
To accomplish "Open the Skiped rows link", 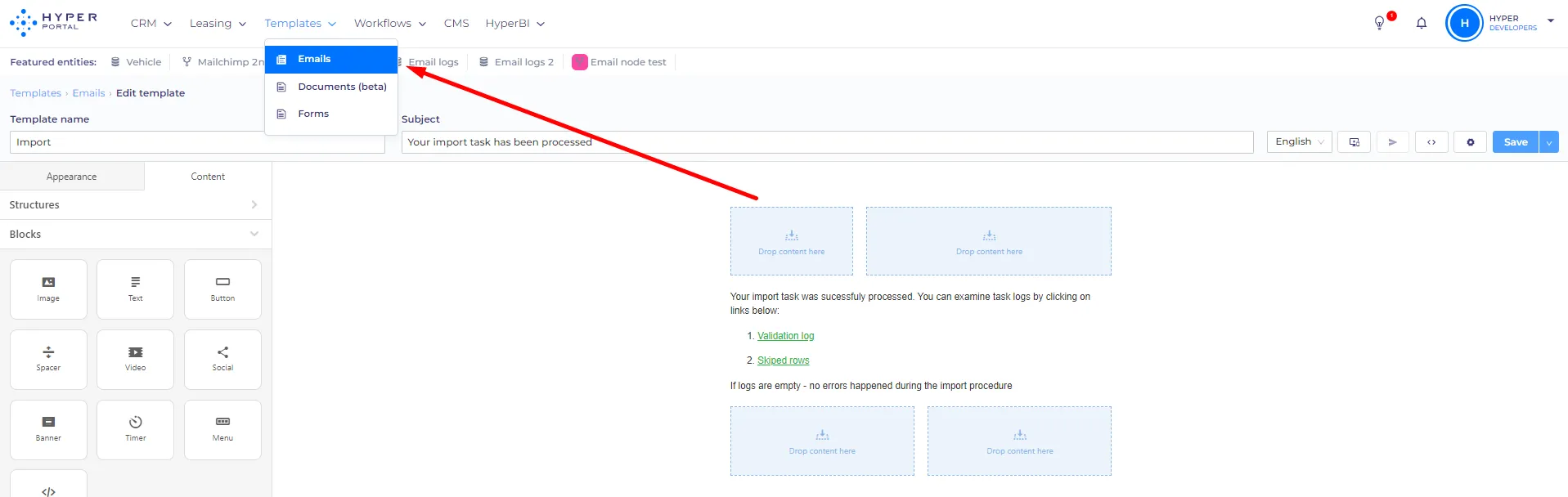I will (x=784, y=360).
